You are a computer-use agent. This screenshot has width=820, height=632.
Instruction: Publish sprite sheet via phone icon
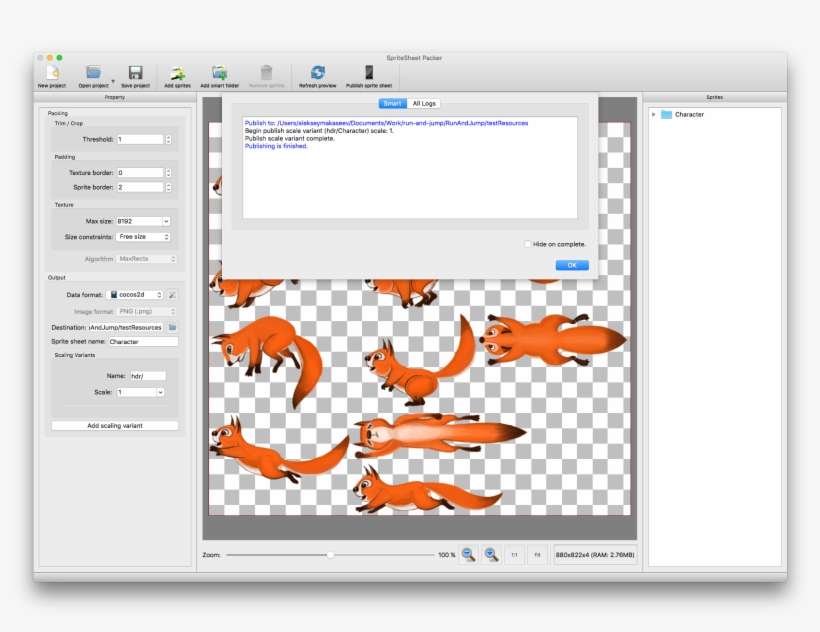coord(369,72)
